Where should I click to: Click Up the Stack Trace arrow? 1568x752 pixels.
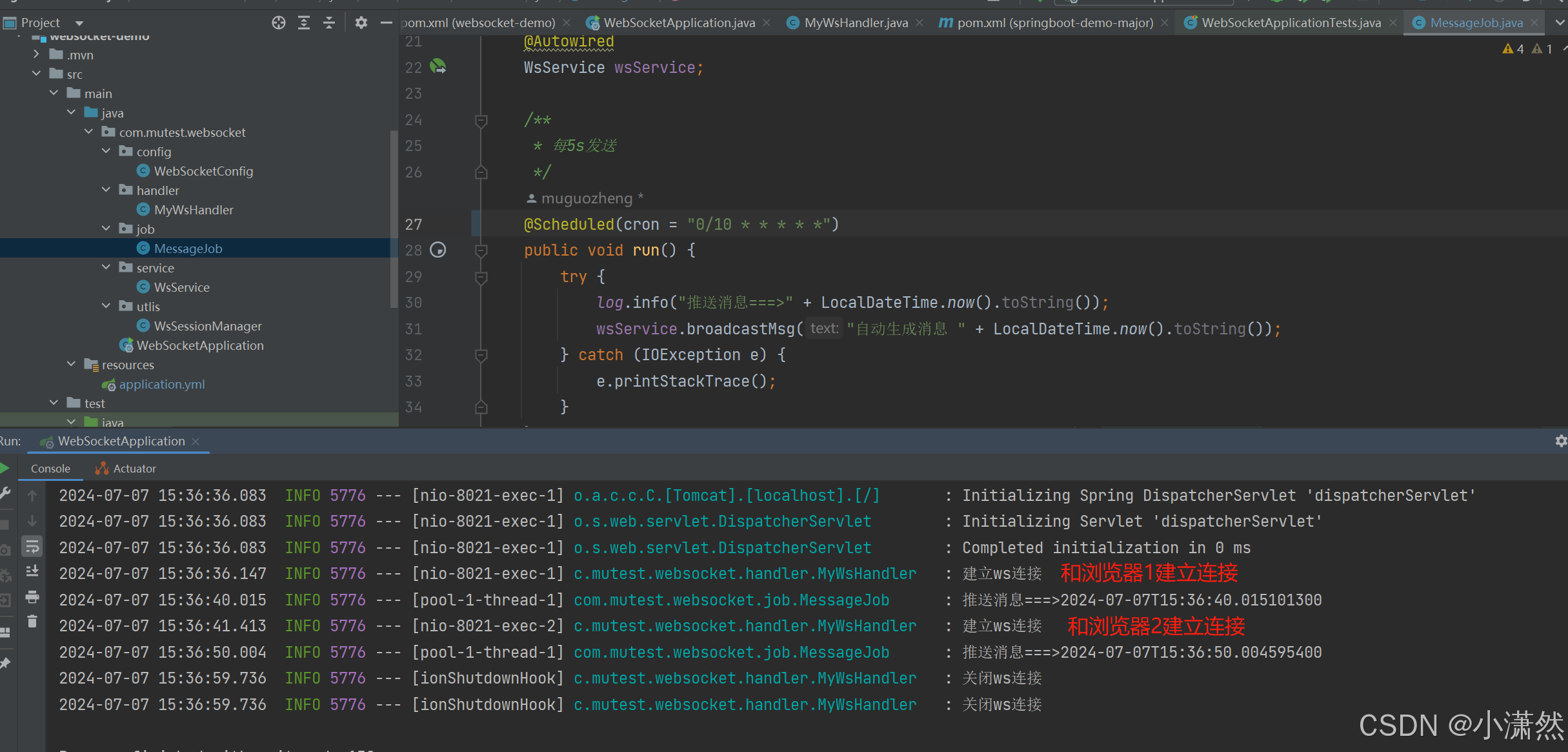32,495
